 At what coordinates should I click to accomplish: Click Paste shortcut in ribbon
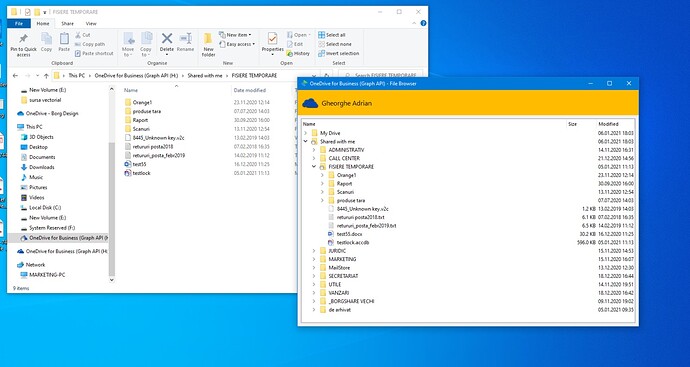click(x=94, y=53)
